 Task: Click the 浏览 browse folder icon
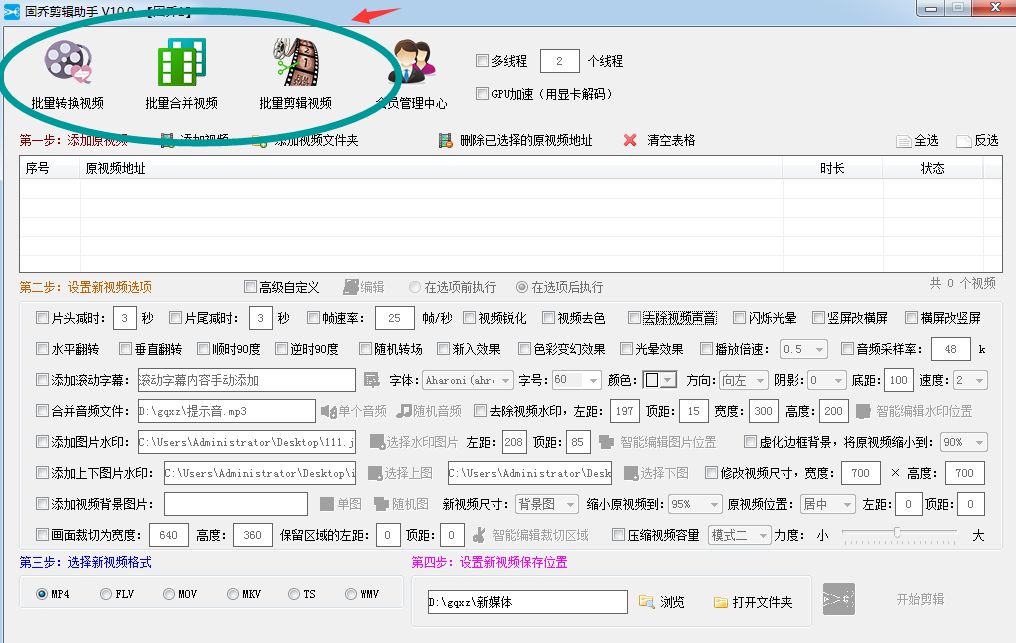646,602
